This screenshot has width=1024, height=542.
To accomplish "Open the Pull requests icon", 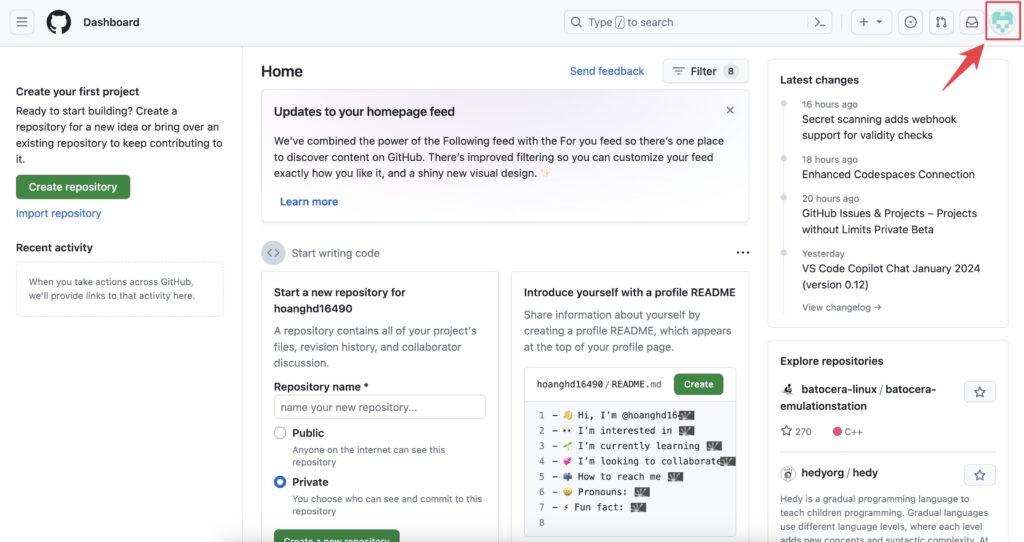I will click(941, 22).
